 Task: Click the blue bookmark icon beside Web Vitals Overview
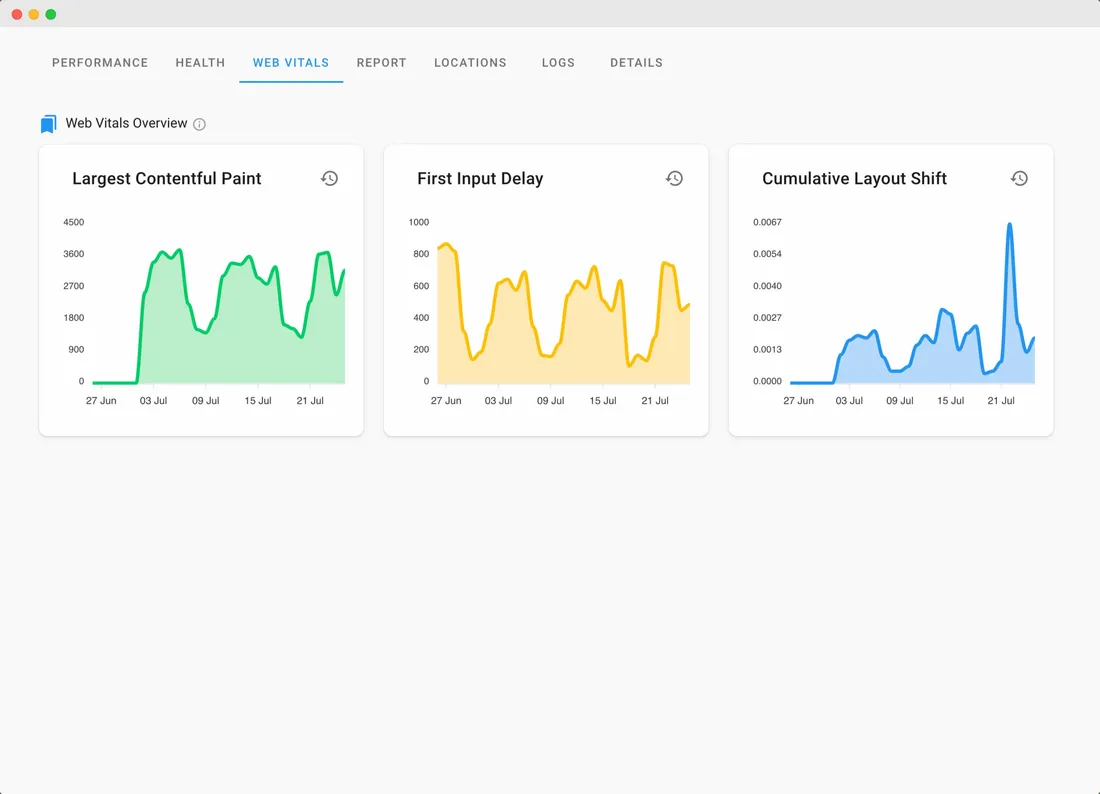click(x=48, y=124)
